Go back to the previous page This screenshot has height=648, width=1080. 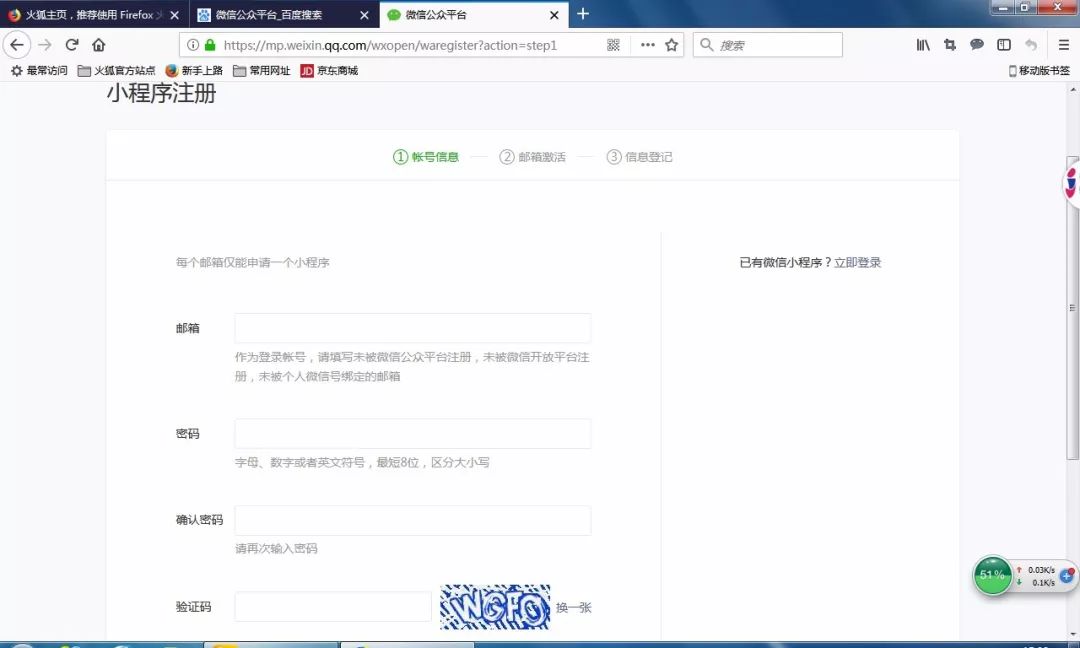point(17,45)
